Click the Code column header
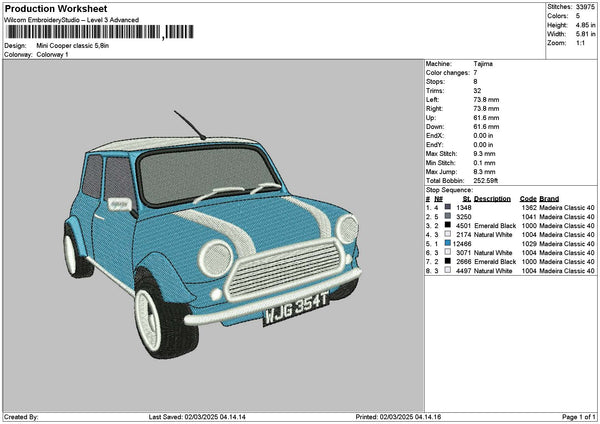Image resolution: width=600 pixels, height=424 pixels. pos(528,198)
